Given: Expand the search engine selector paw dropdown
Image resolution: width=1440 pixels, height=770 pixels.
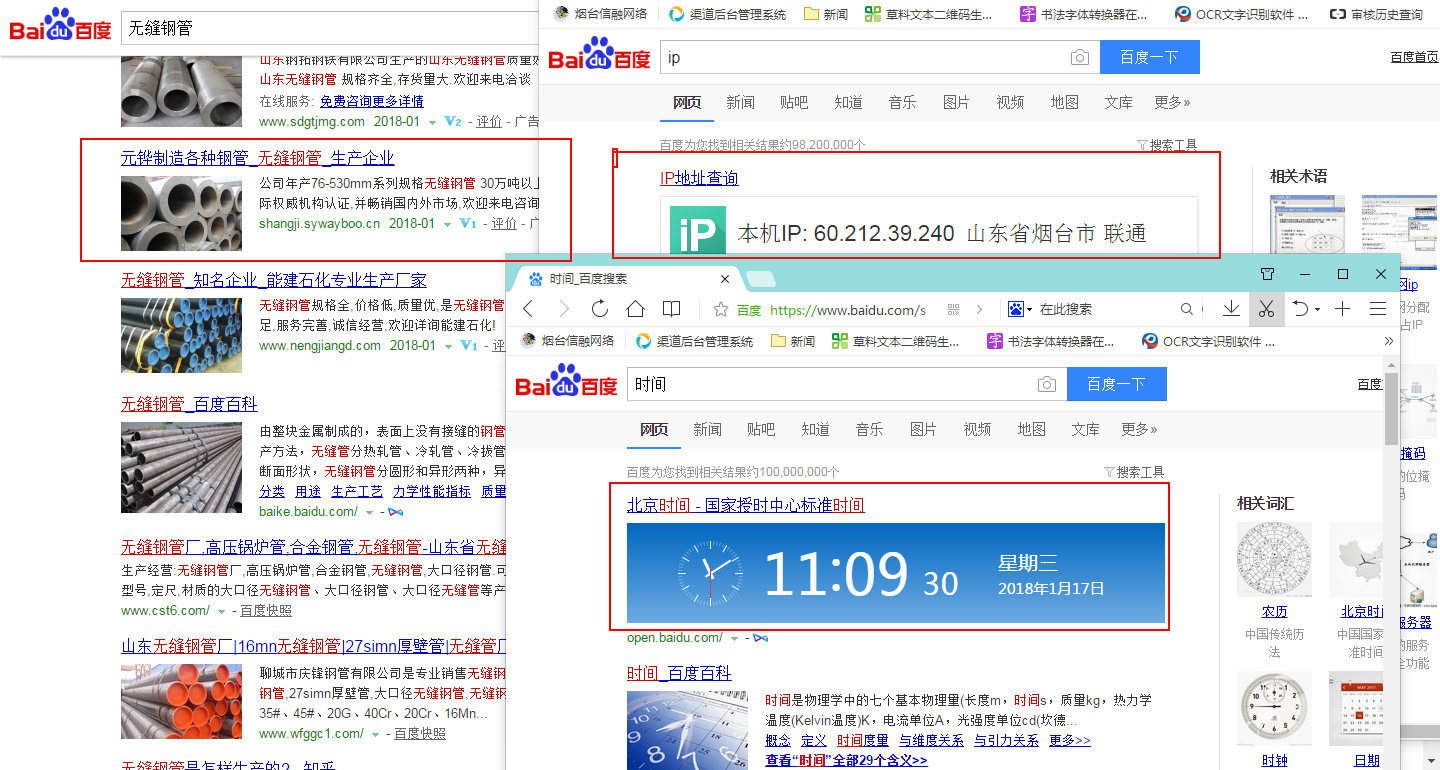Looking at the screenshot, I should 1020,310.
